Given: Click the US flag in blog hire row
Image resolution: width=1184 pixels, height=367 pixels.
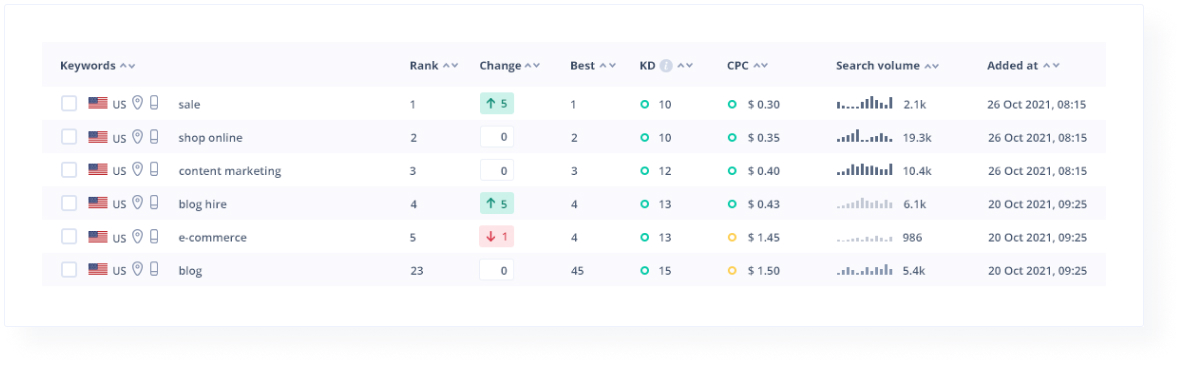Looking at the screenshot, I should [x=97, y=203].
